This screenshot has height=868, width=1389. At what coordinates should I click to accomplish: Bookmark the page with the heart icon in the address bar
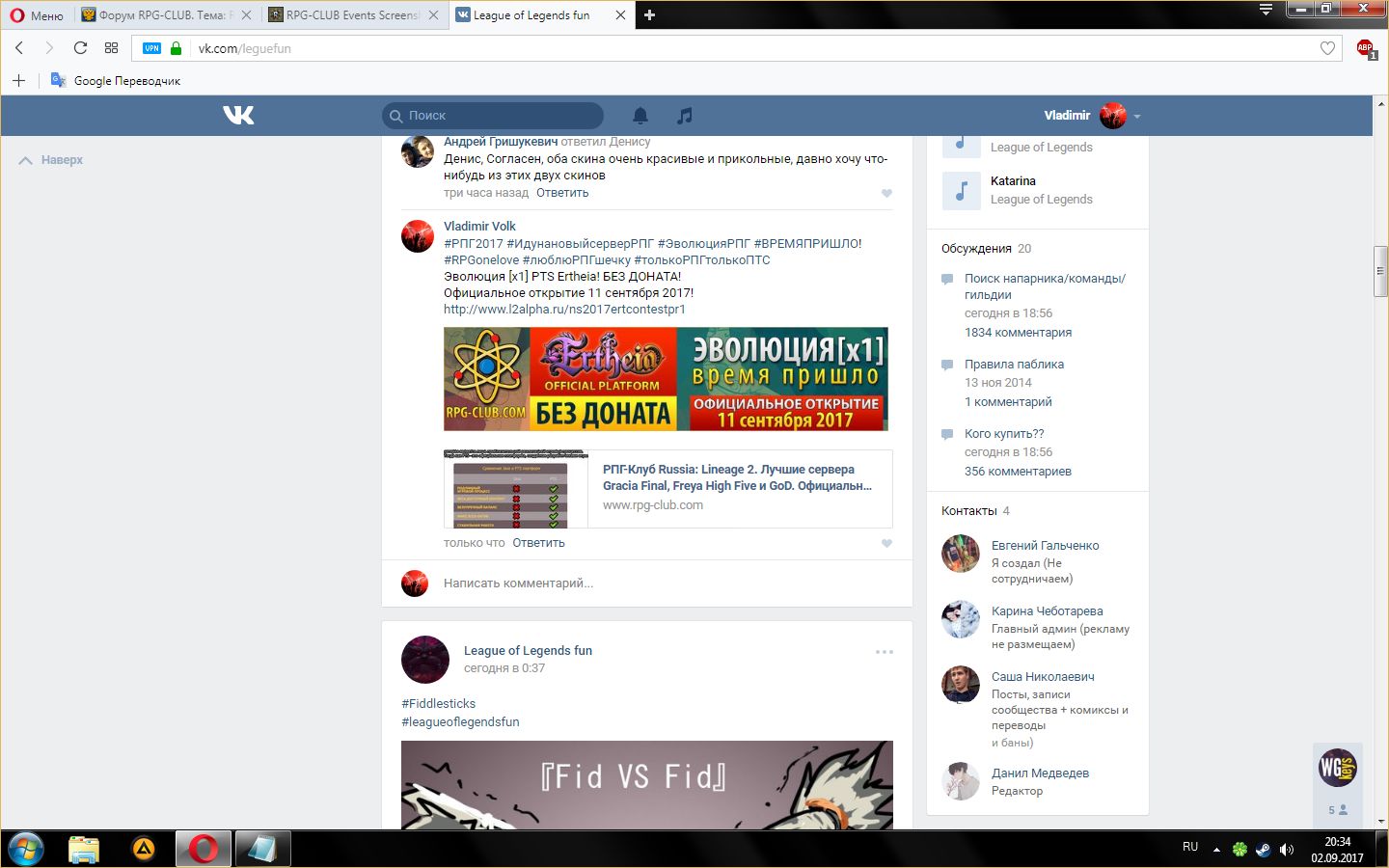click(x=1327, y=48)
